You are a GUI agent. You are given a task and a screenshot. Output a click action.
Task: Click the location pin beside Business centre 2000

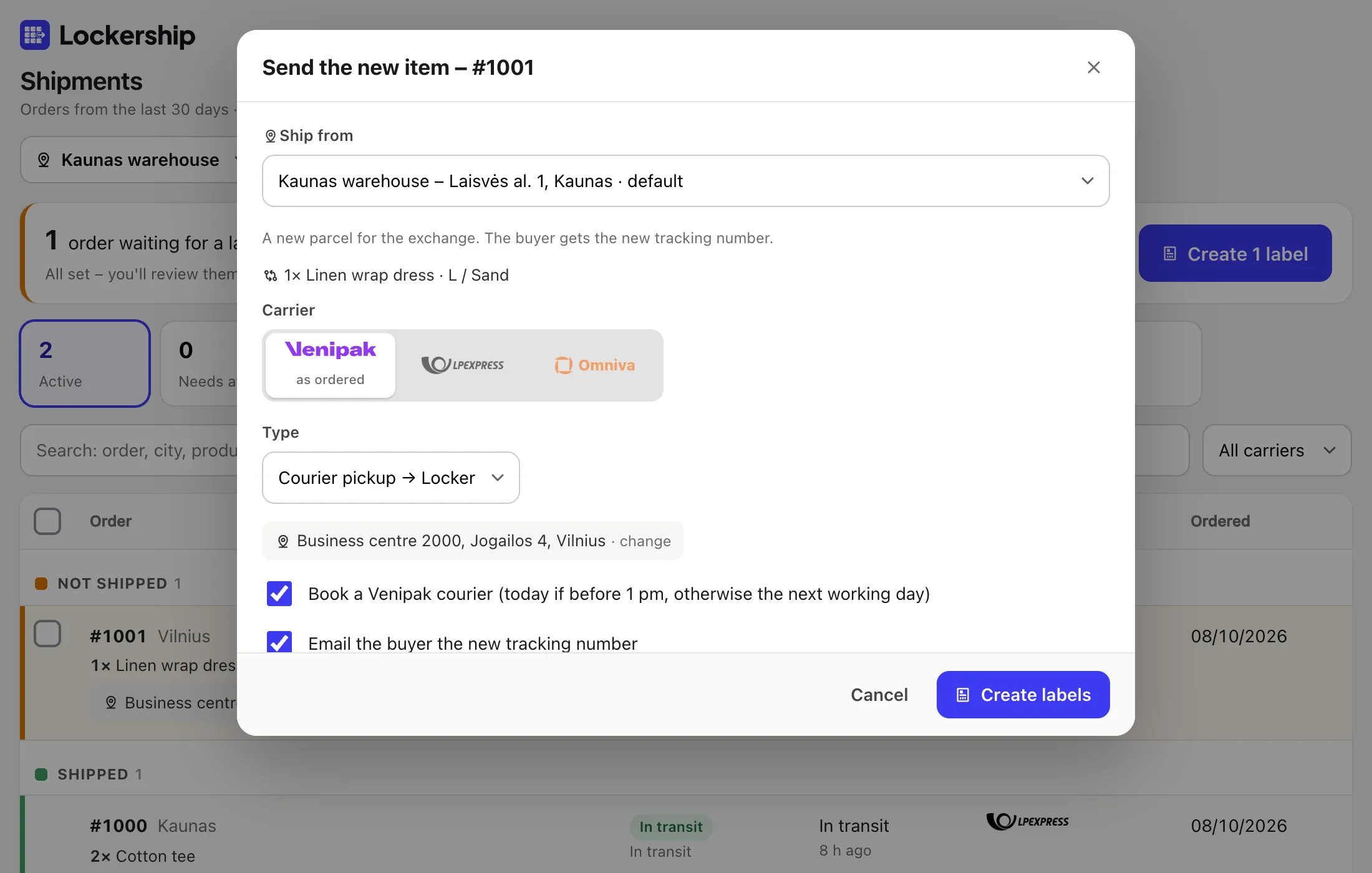[x=283, y=541]
